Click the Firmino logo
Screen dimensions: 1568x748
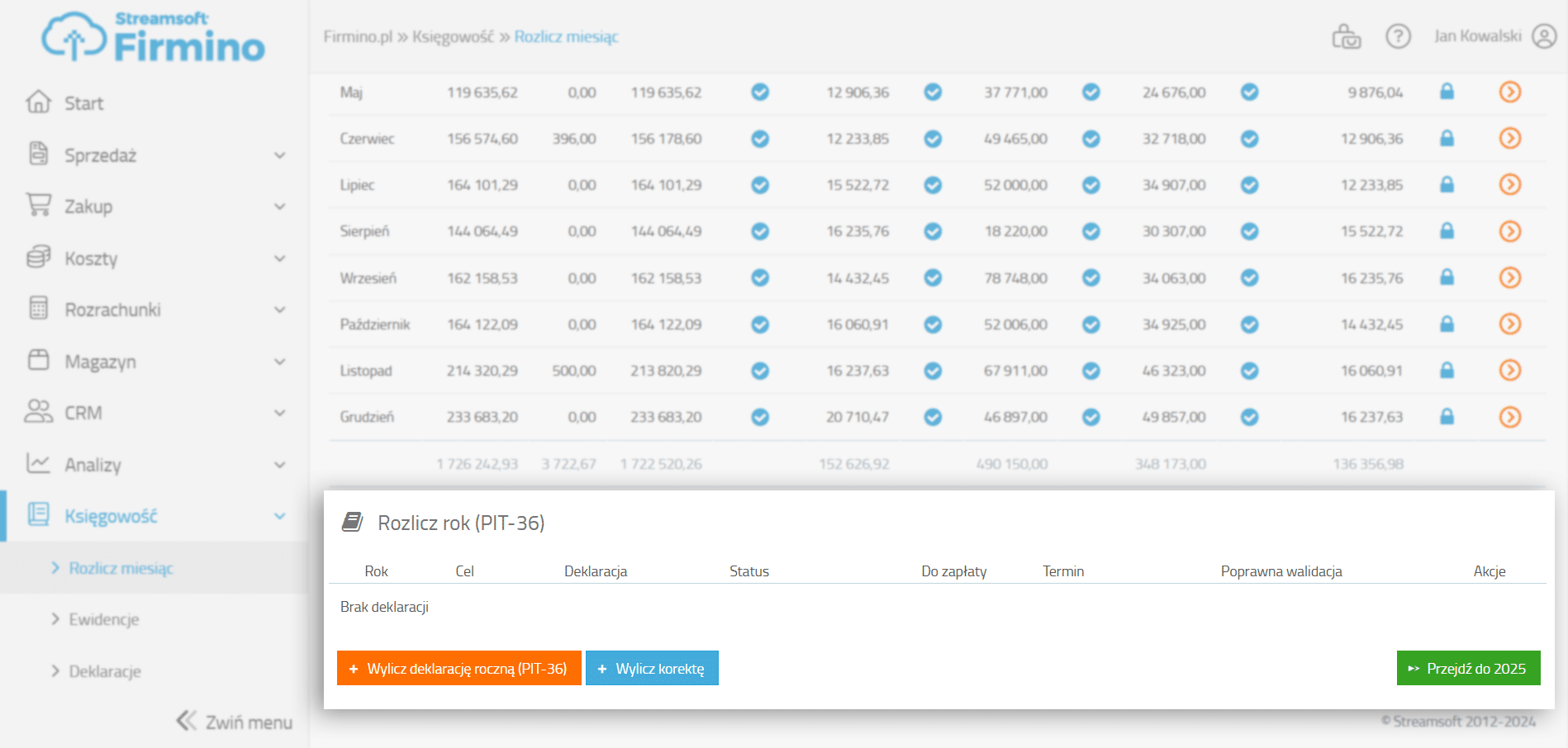point(154,37)
